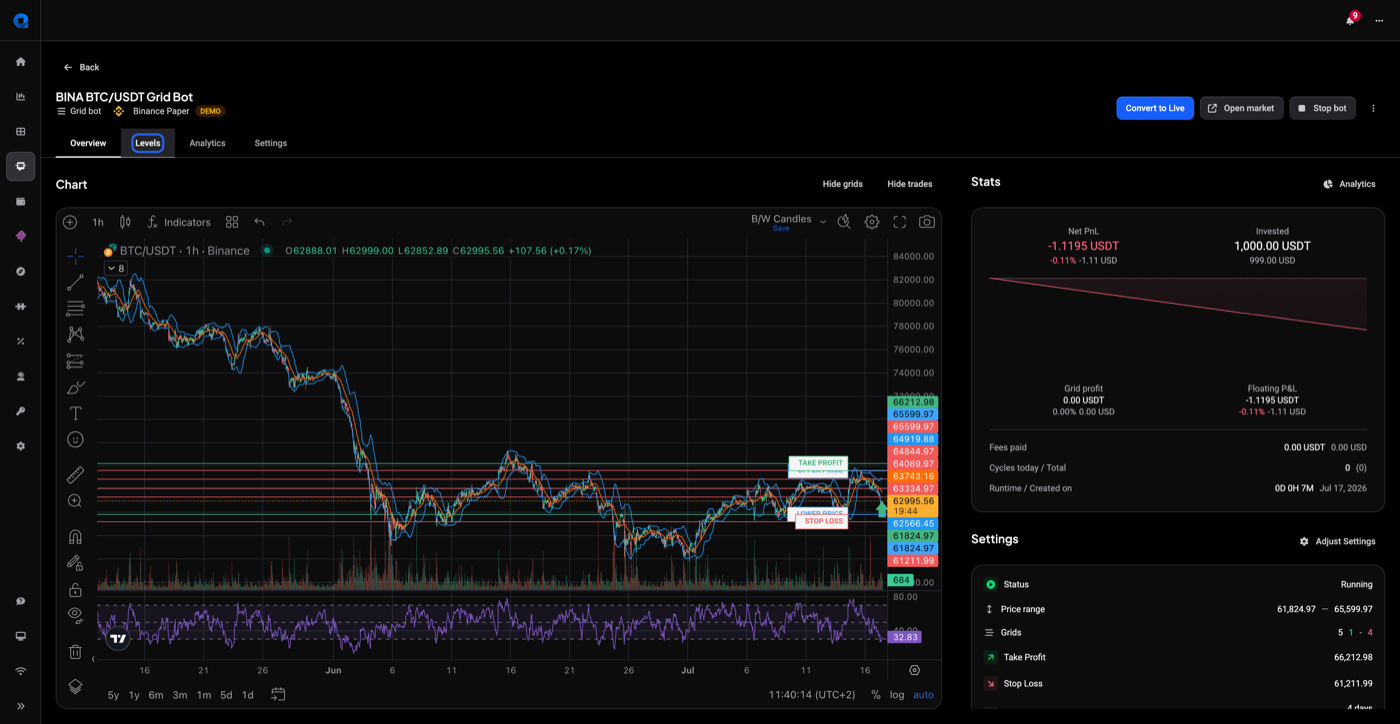
Task: Click the add symbol plus icon
Action: tap(70, 222)
